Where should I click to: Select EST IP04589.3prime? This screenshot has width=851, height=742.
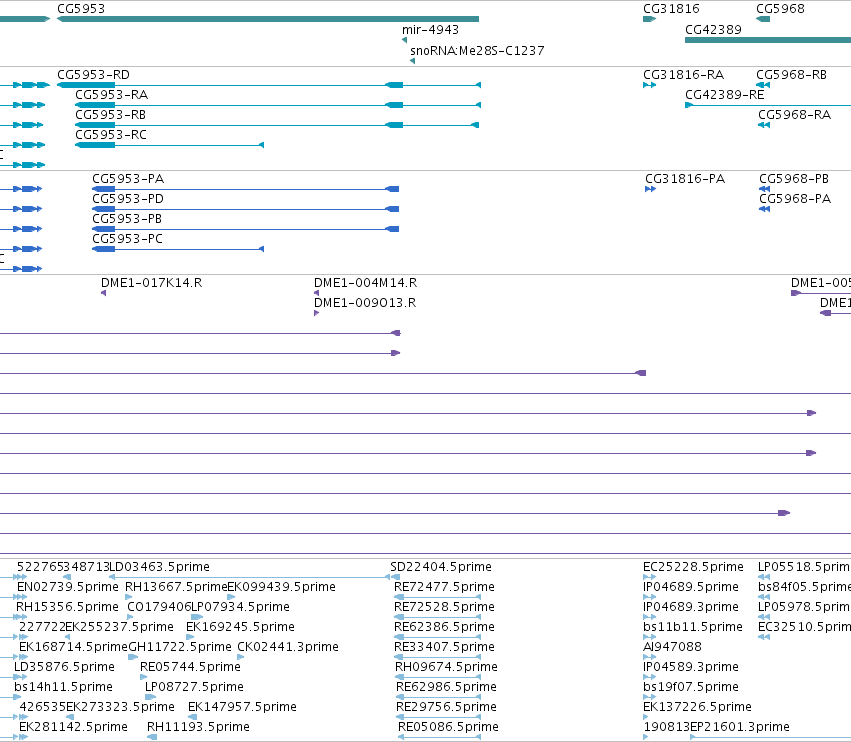(x=690, y=667)
